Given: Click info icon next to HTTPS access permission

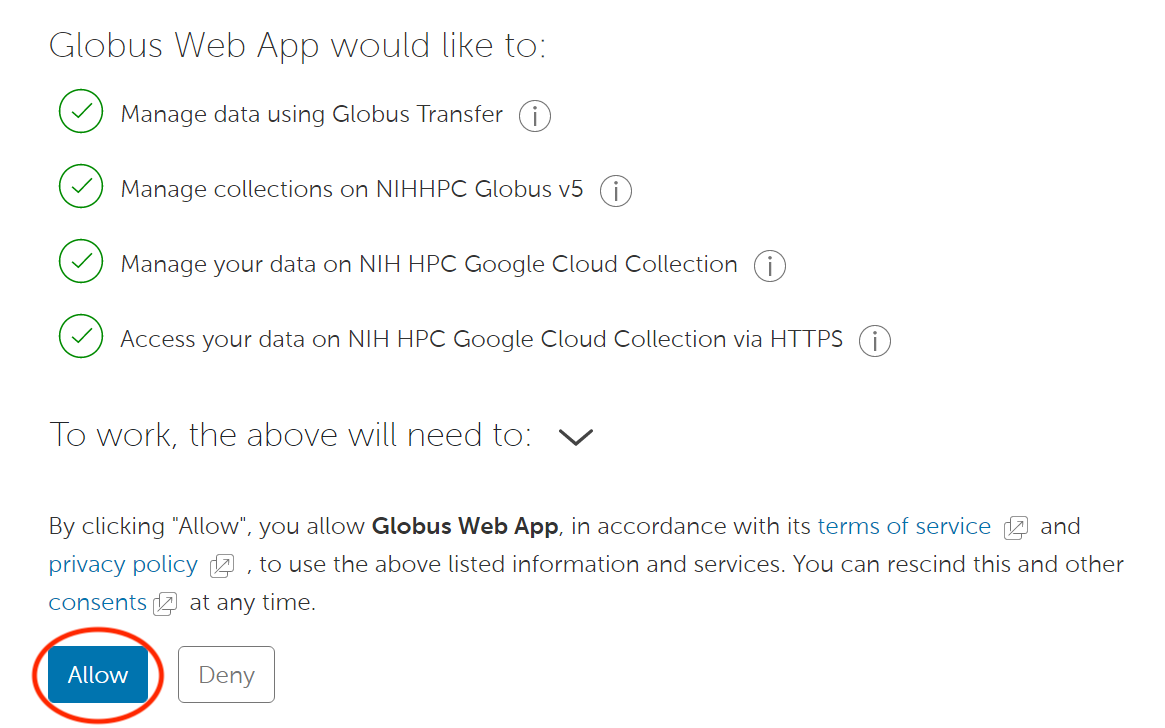Looking at the screenshot, I should [875, 341].
